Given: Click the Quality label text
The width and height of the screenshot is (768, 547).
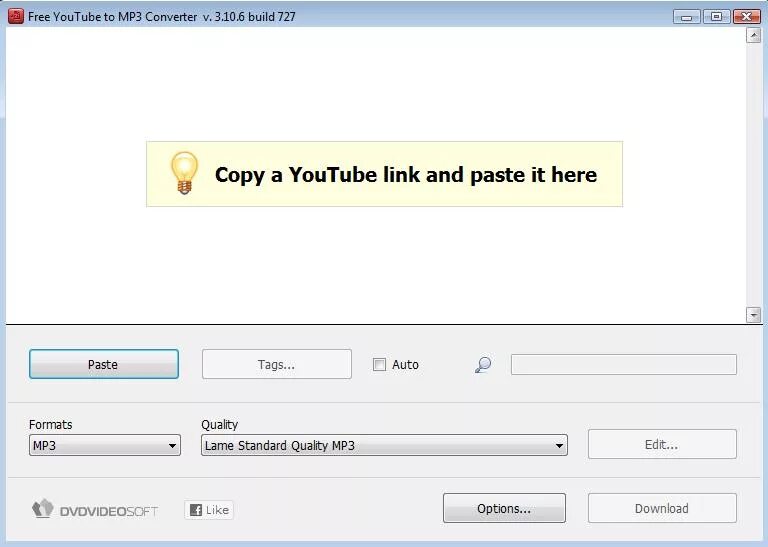Looking at the screenshot, I should coord(219,425).
